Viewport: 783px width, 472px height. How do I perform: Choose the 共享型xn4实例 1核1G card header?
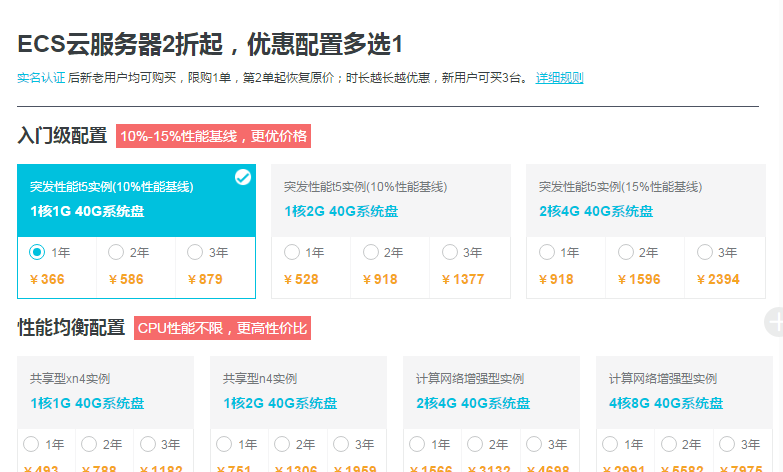click(x=105, y=392)
